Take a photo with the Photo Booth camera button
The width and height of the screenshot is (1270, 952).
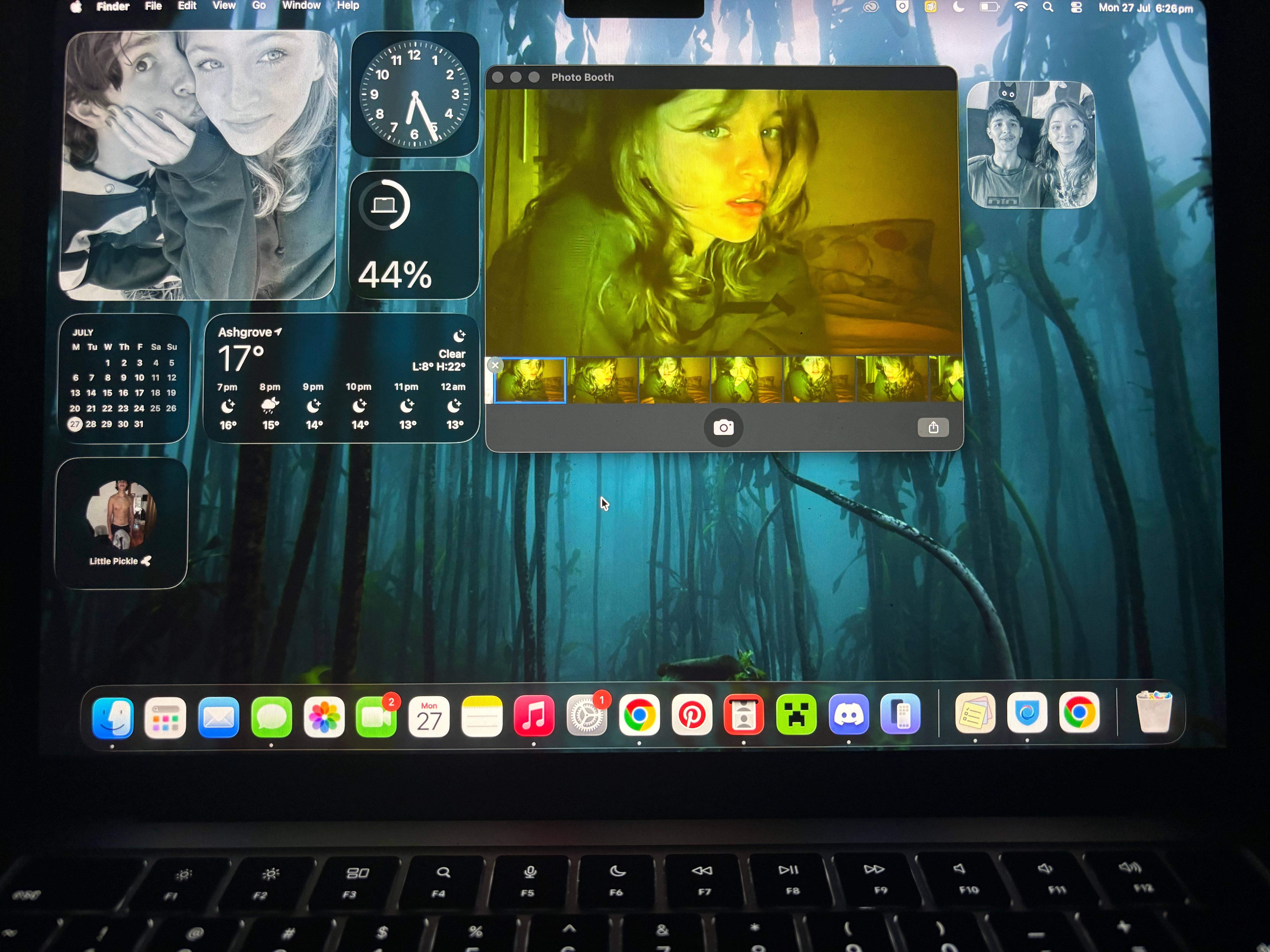click(723, 428)
